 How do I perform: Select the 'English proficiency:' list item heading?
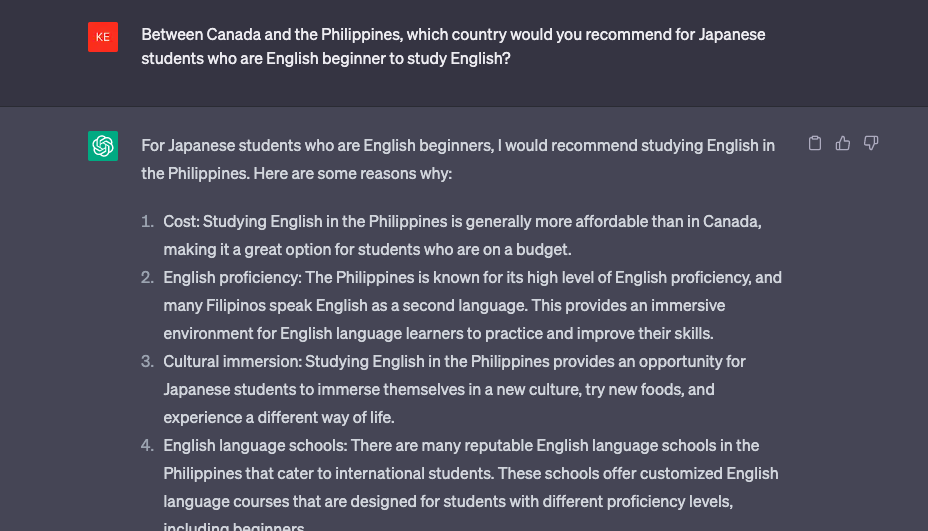pos(233,278)
